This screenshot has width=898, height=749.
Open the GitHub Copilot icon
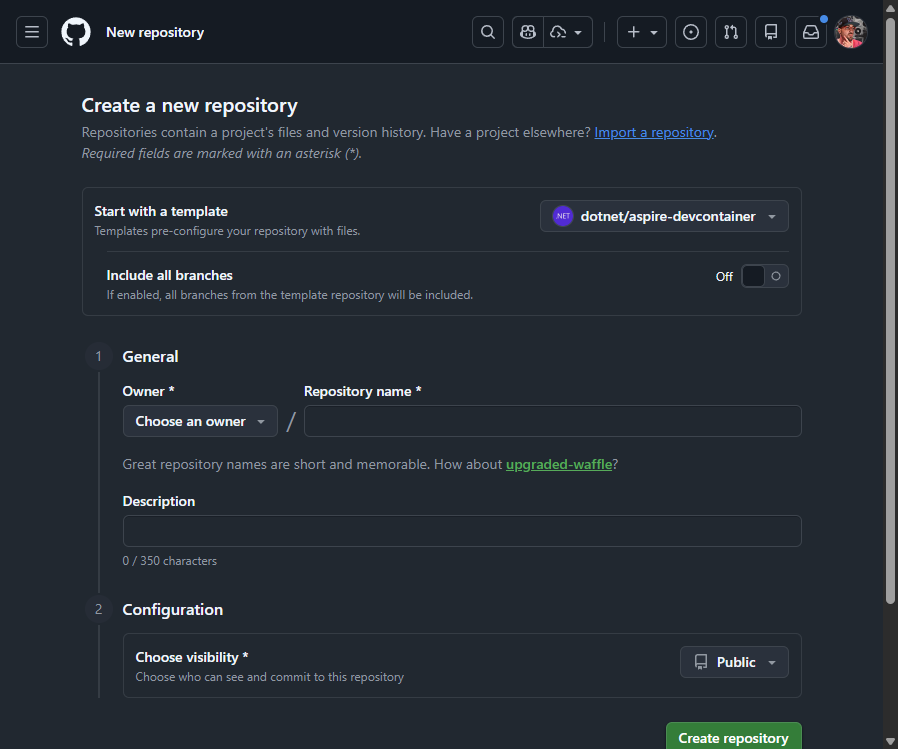[x=527, y=31]
